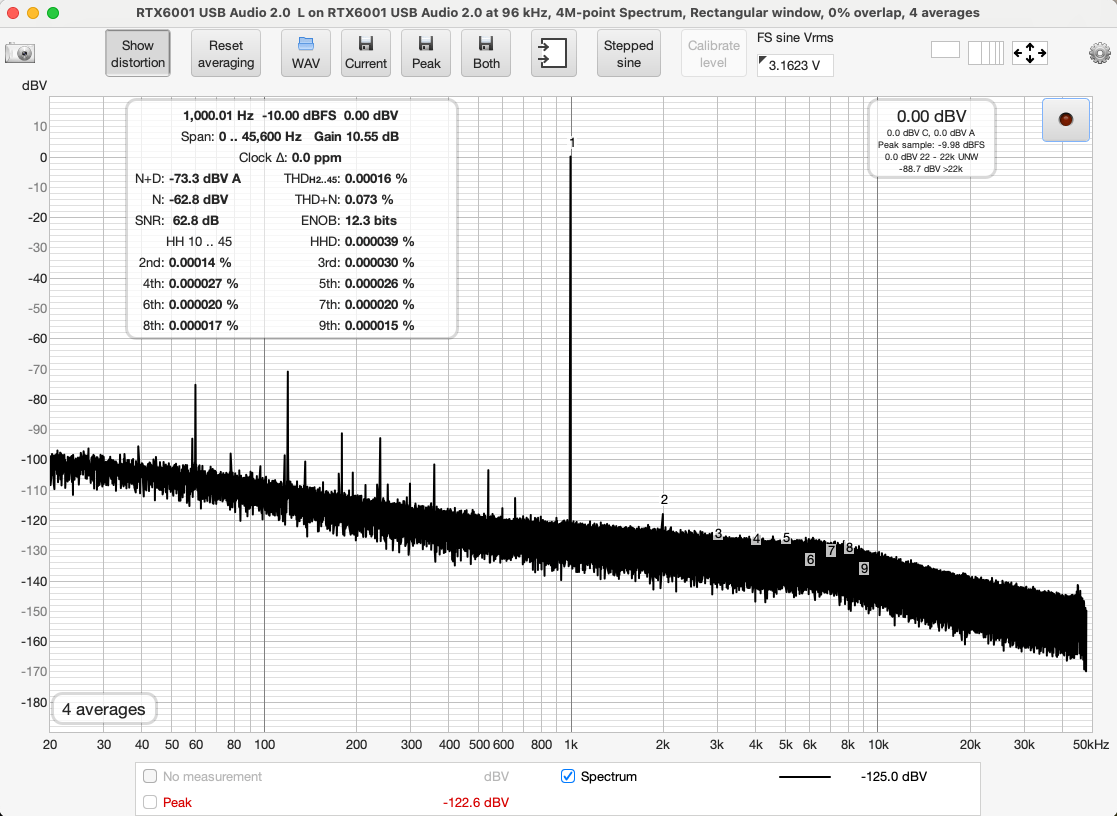
Task: Edit the FS sine Vrms field
Action: point(795,65)
